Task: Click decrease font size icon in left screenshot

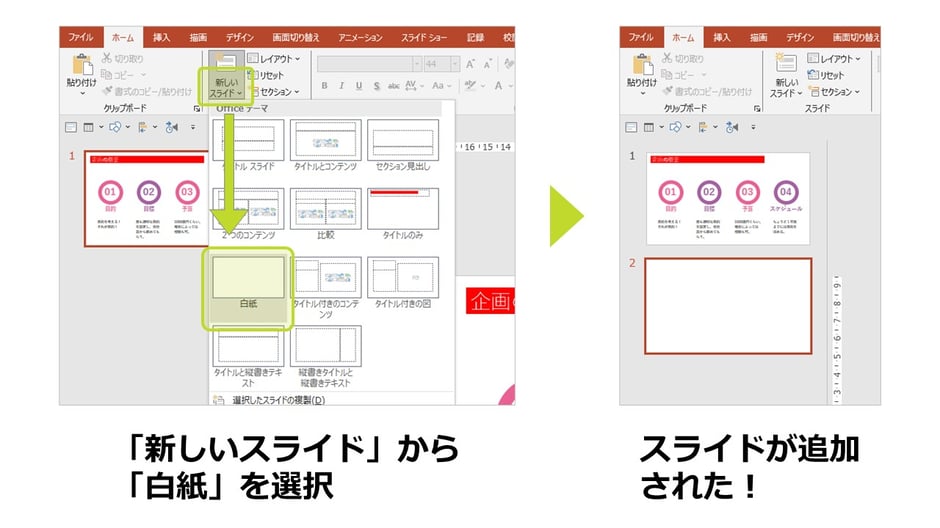Action: coord(488,64)
